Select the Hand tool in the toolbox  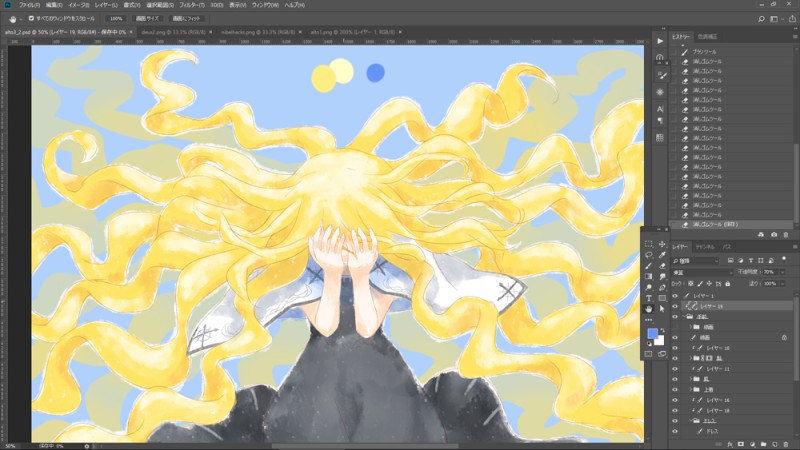click(648, 309)
